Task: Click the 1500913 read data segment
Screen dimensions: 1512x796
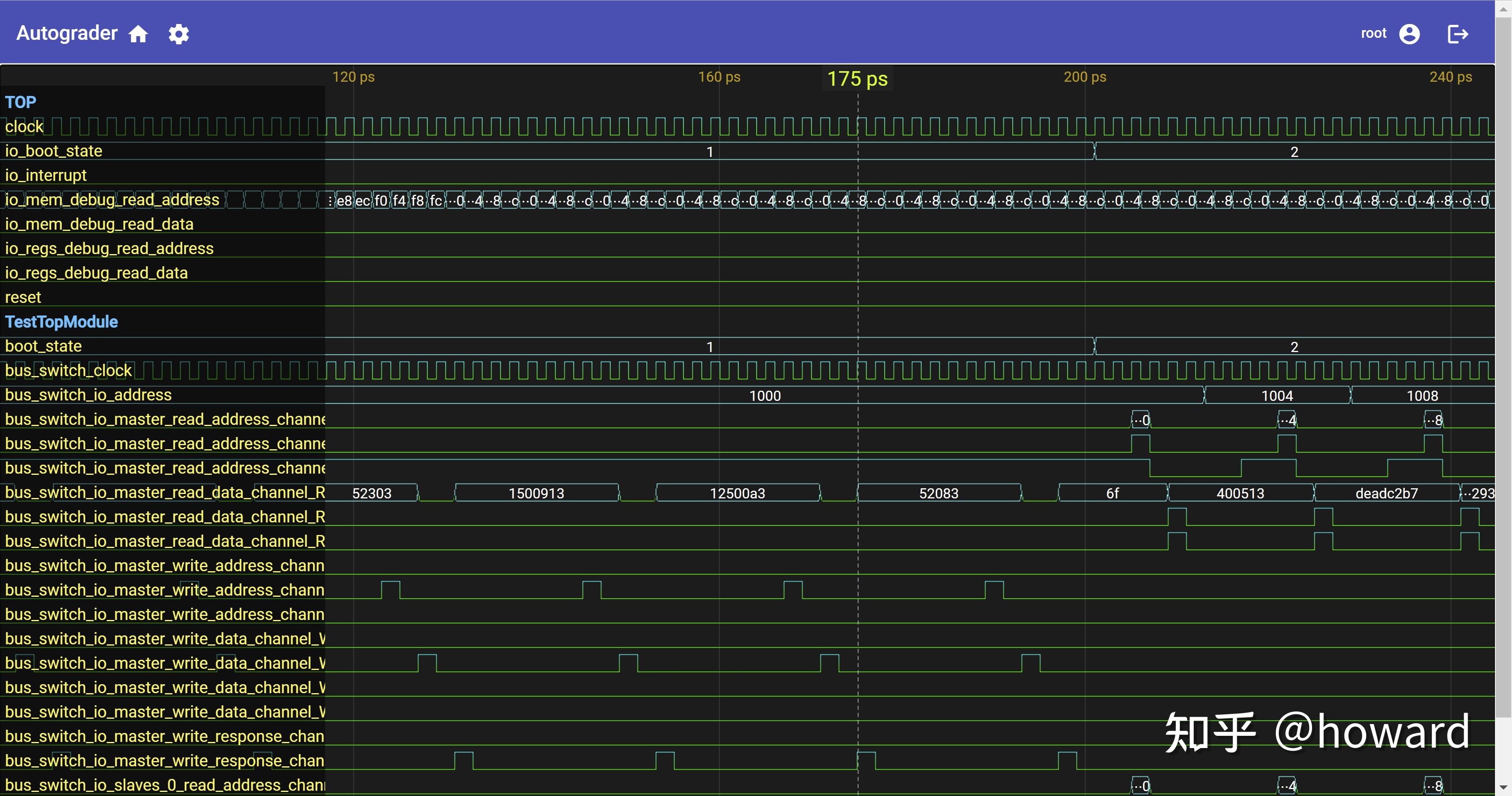Action: [536, 493]
